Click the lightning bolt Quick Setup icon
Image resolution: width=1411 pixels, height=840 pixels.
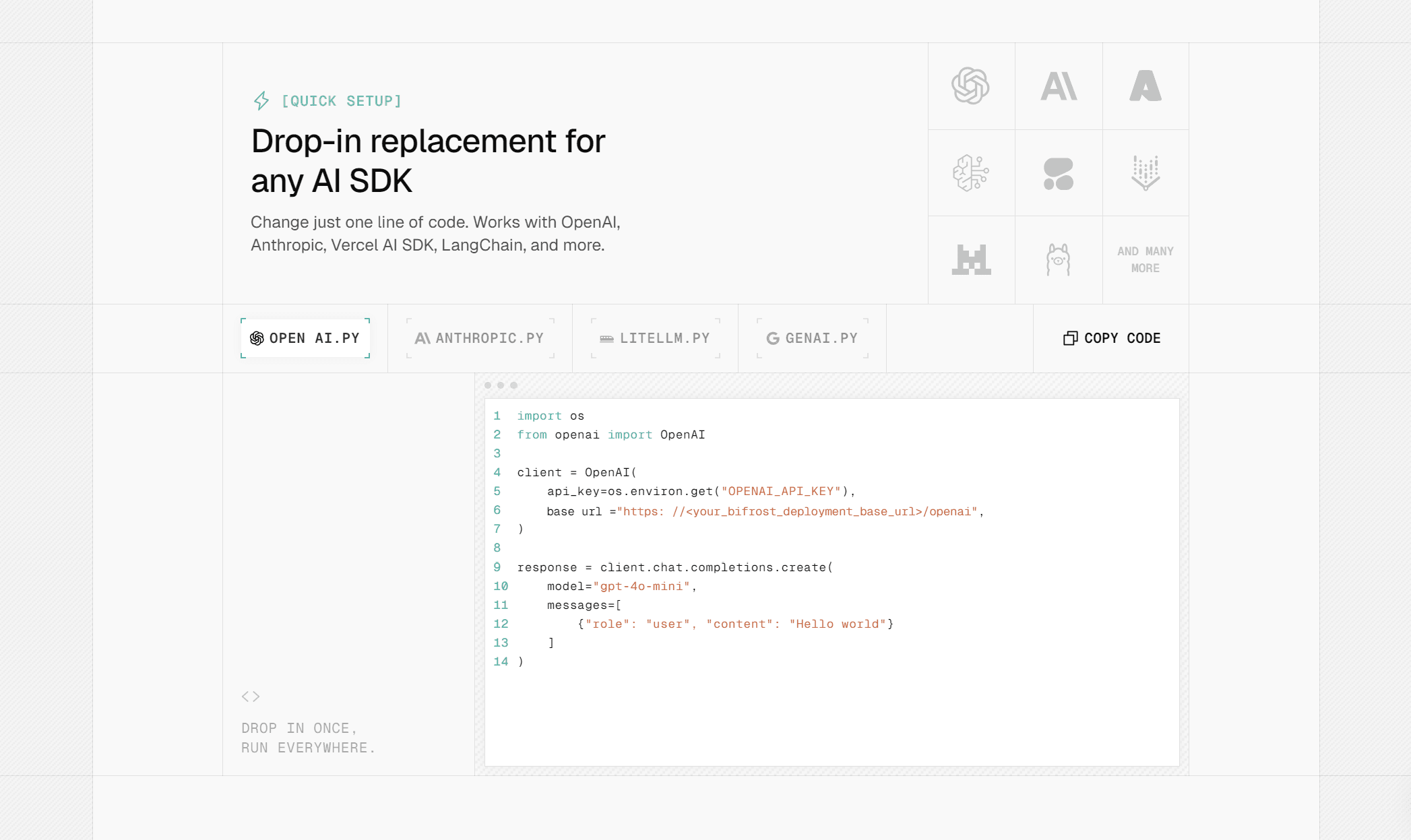(261, 101)
